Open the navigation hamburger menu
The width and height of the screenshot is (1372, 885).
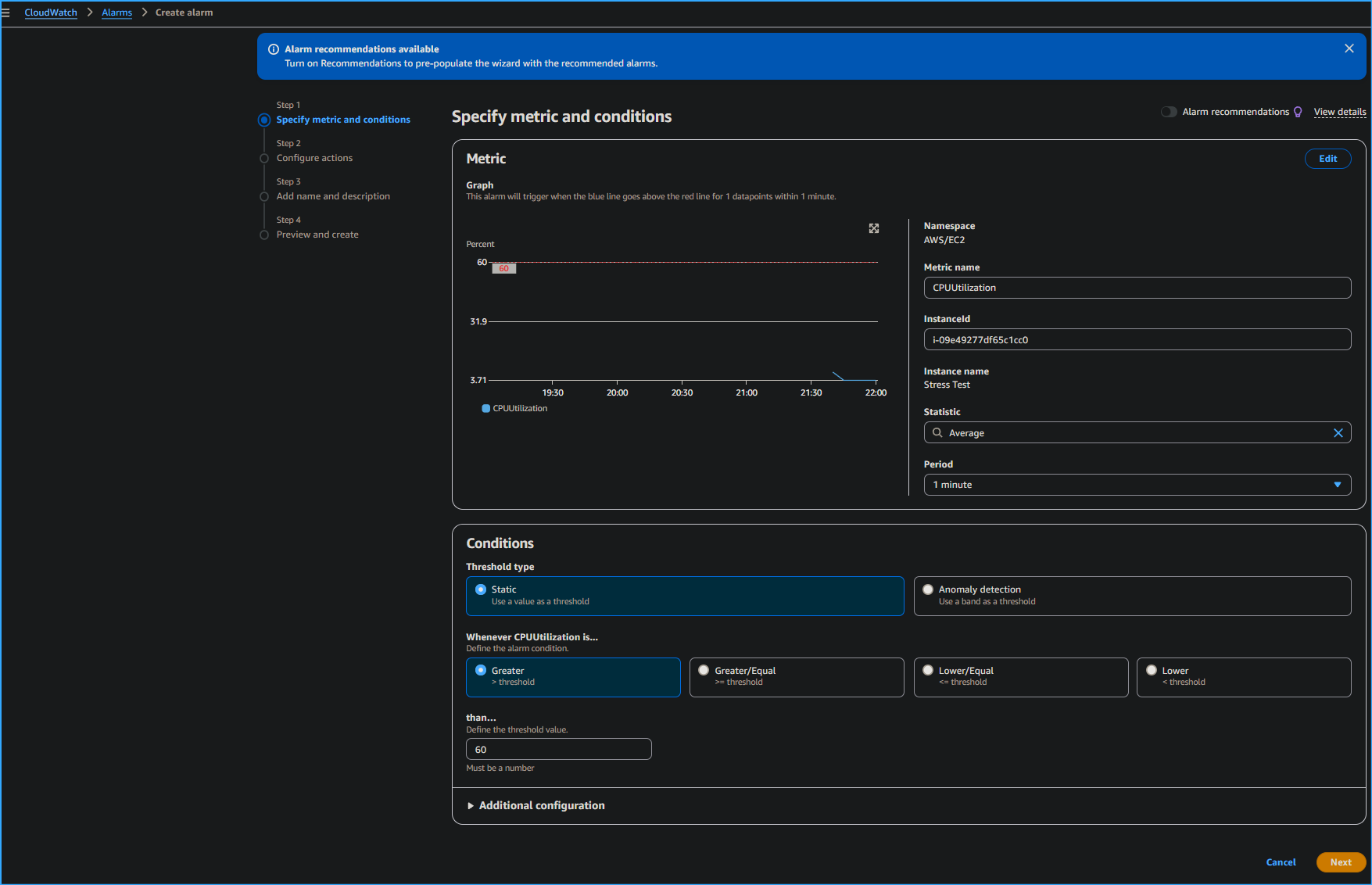point(8,13)
